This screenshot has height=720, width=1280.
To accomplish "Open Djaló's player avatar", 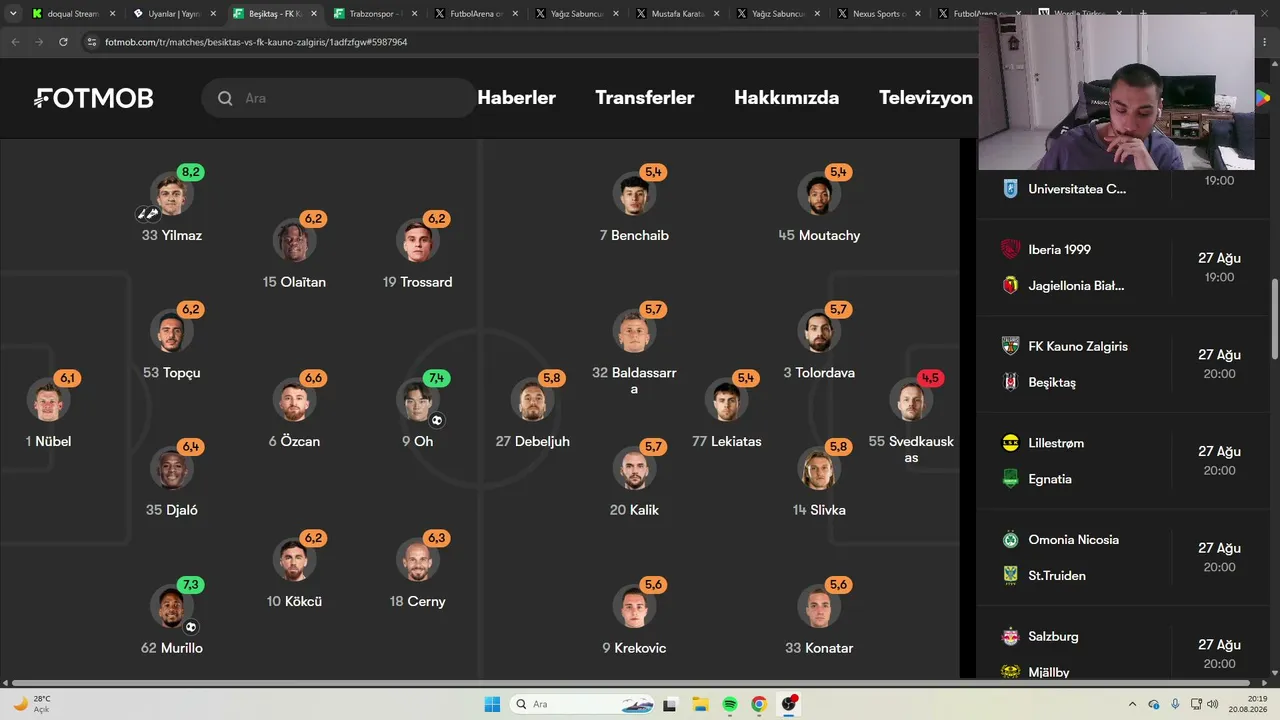I will [x=172, y=469].
